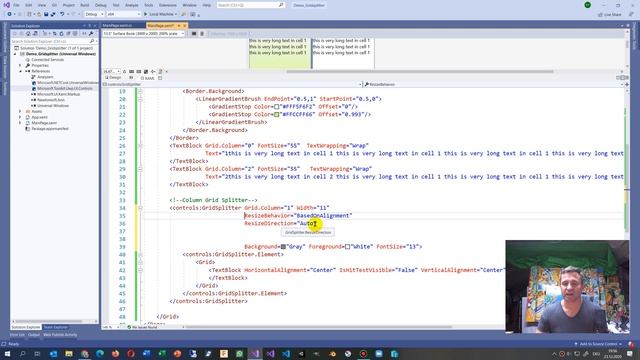Open the x64 platform dropdown

point(123,14)
